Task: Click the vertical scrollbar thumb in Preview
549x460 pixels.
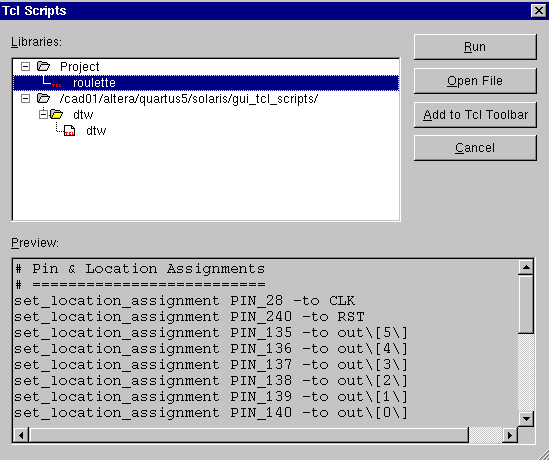Action: (526, 304)
